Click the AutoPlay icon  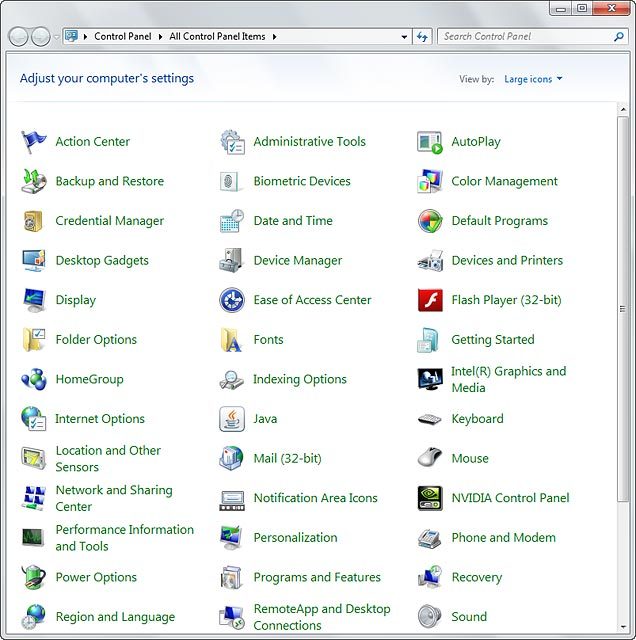(x=430, y=142)
